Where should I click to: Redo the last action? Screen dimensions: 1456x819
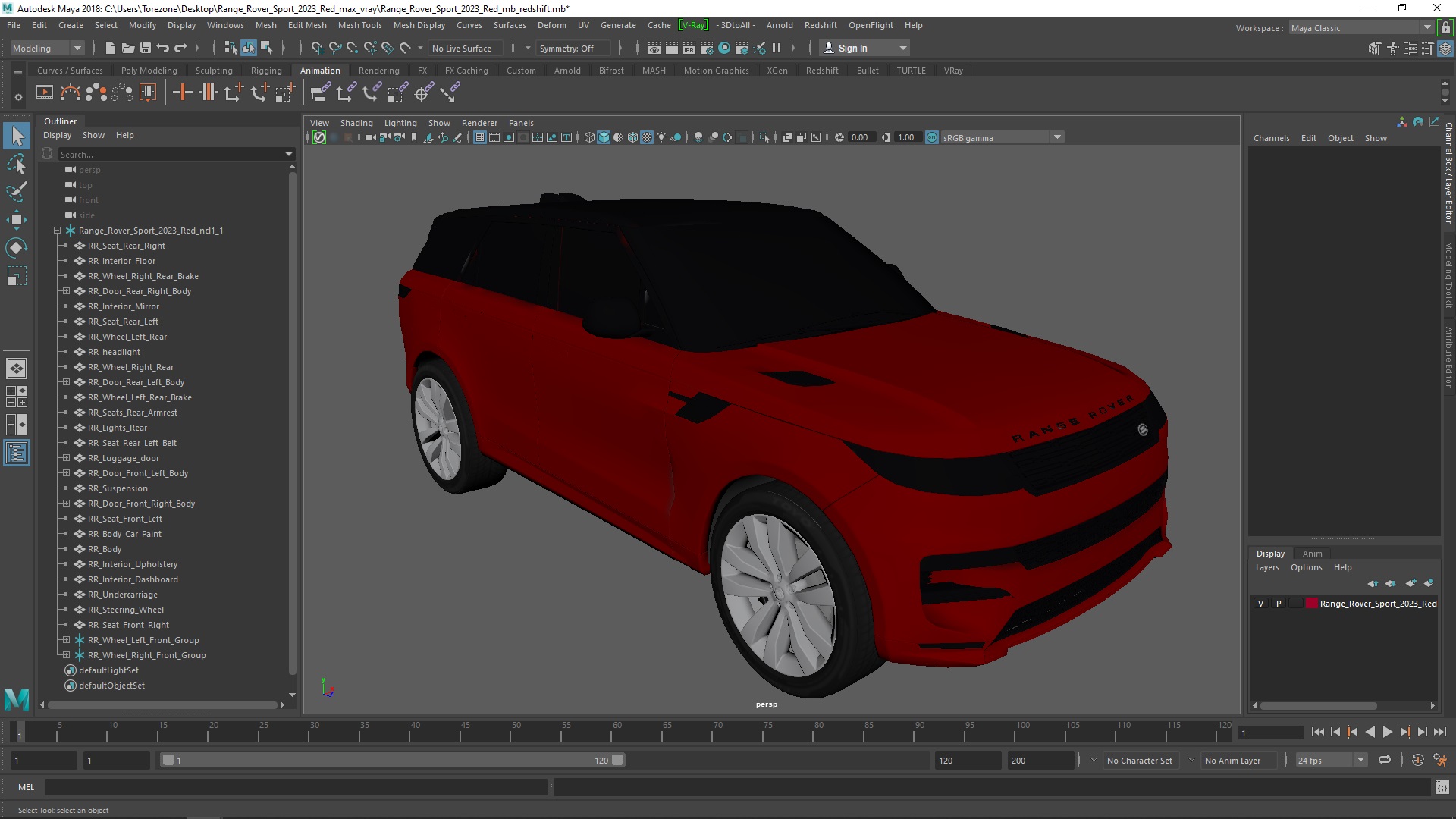(180, 48)
